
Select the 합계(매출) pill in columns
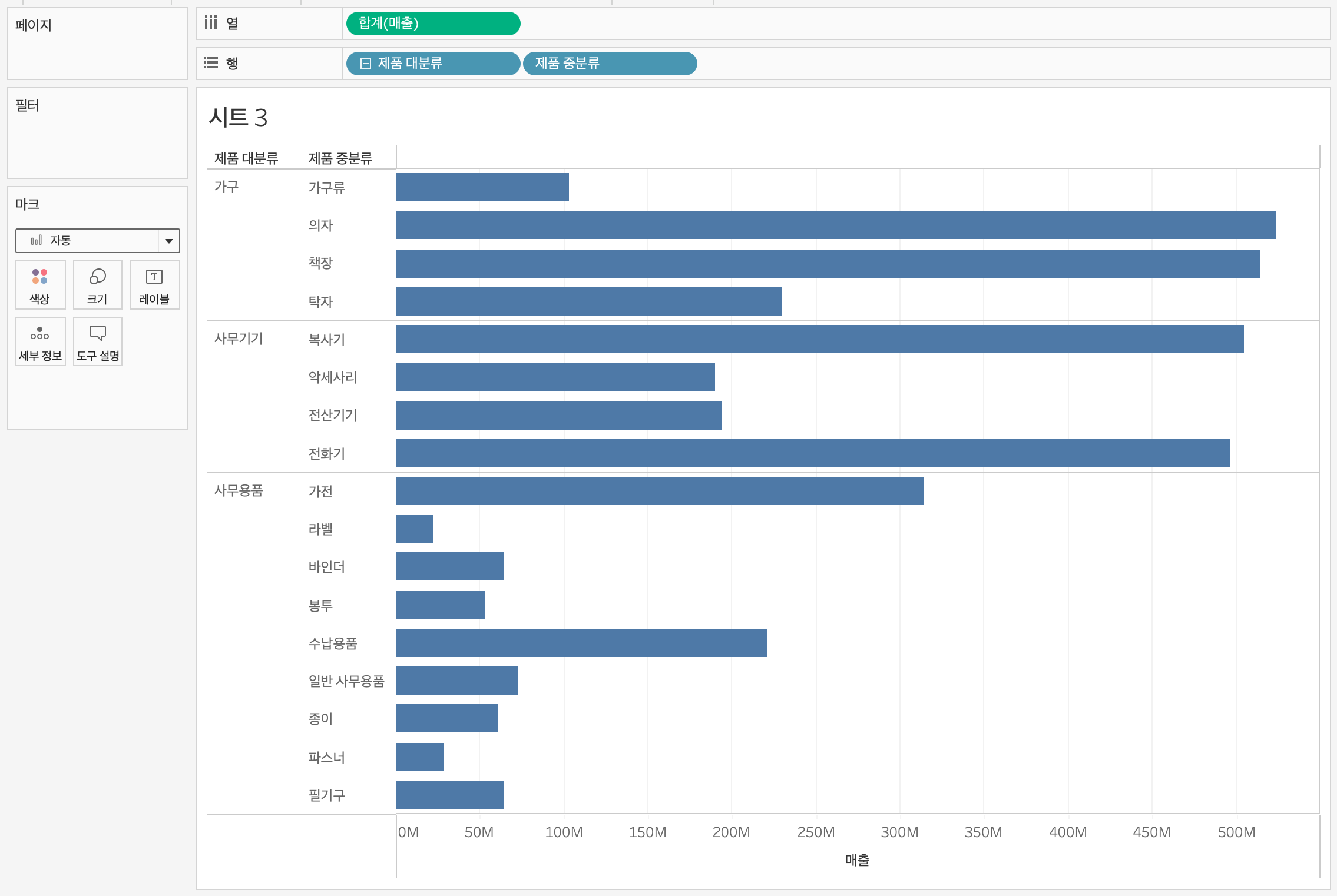pos(433,24)
